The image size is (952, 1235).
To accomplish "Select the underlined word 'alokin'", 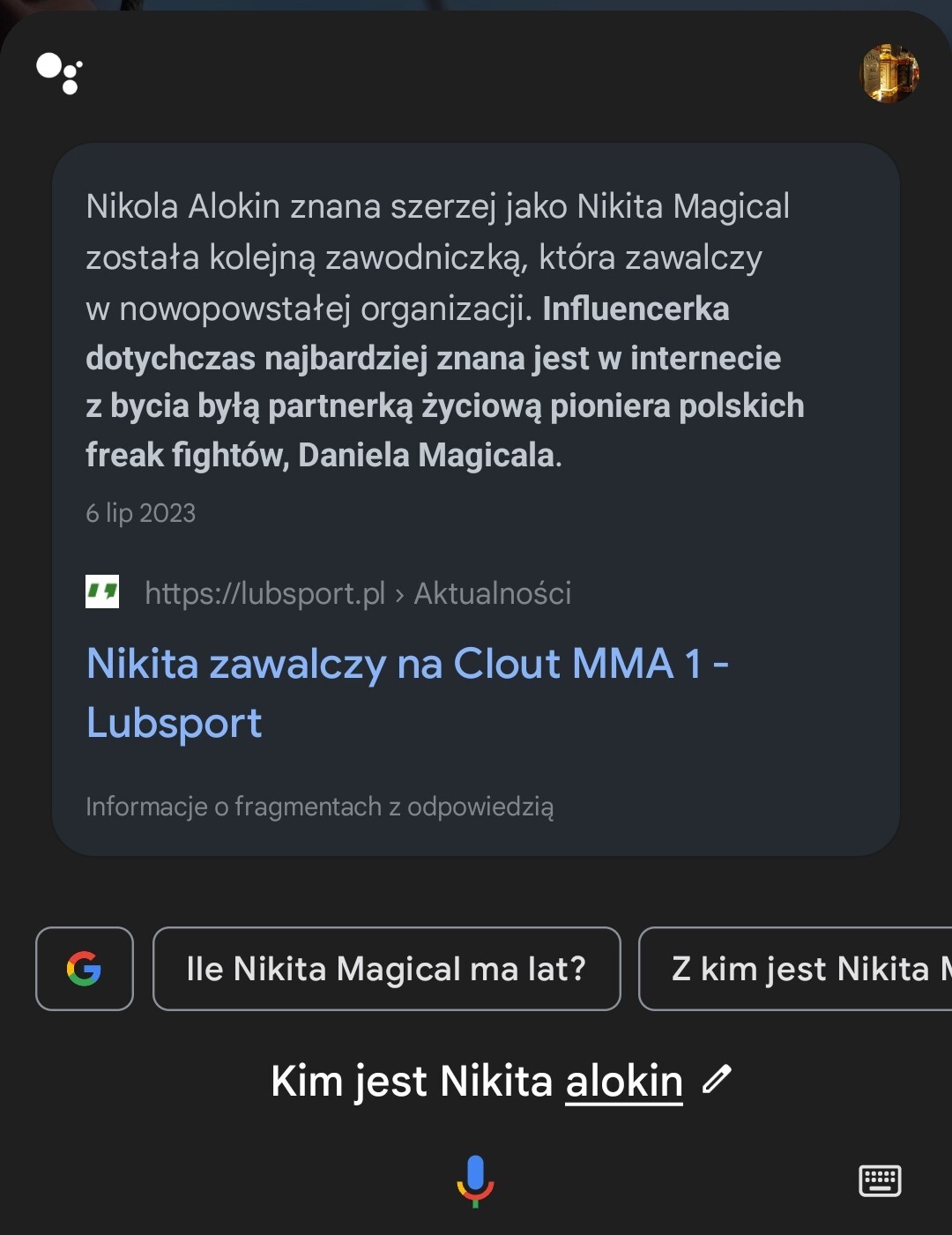I will click(624, 1081).
